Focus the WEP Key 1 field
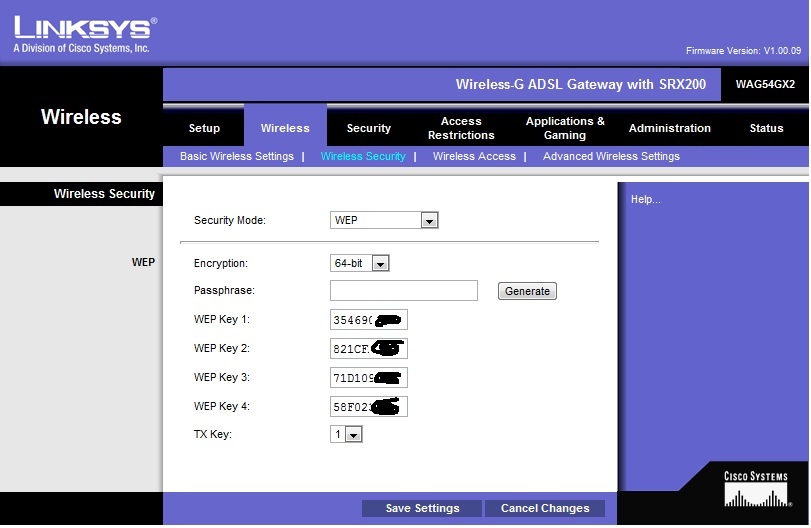Screen dimensions: 811x528 coord(368,320)
